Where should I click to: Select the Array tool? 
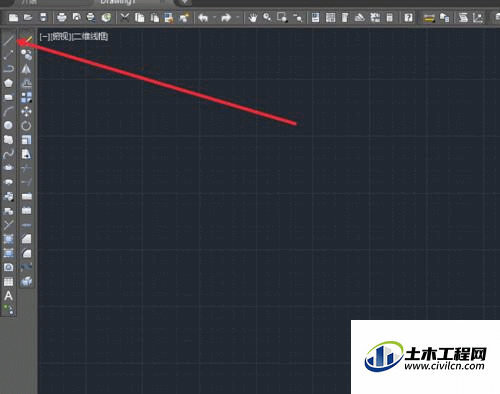click(26, 97)
